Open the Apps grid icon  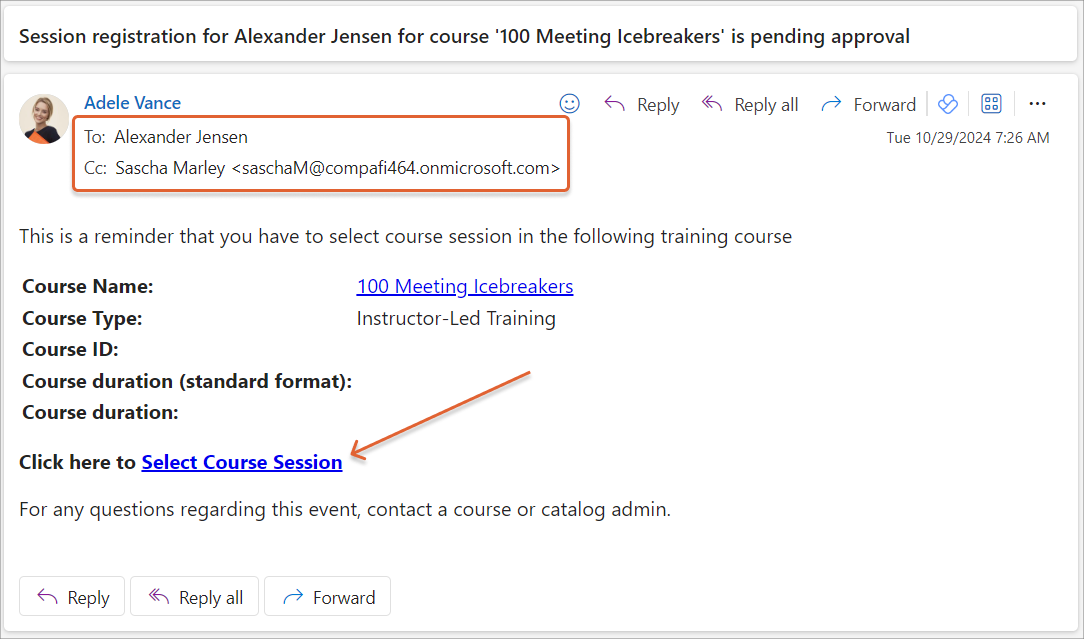click(x=991, y=104)
